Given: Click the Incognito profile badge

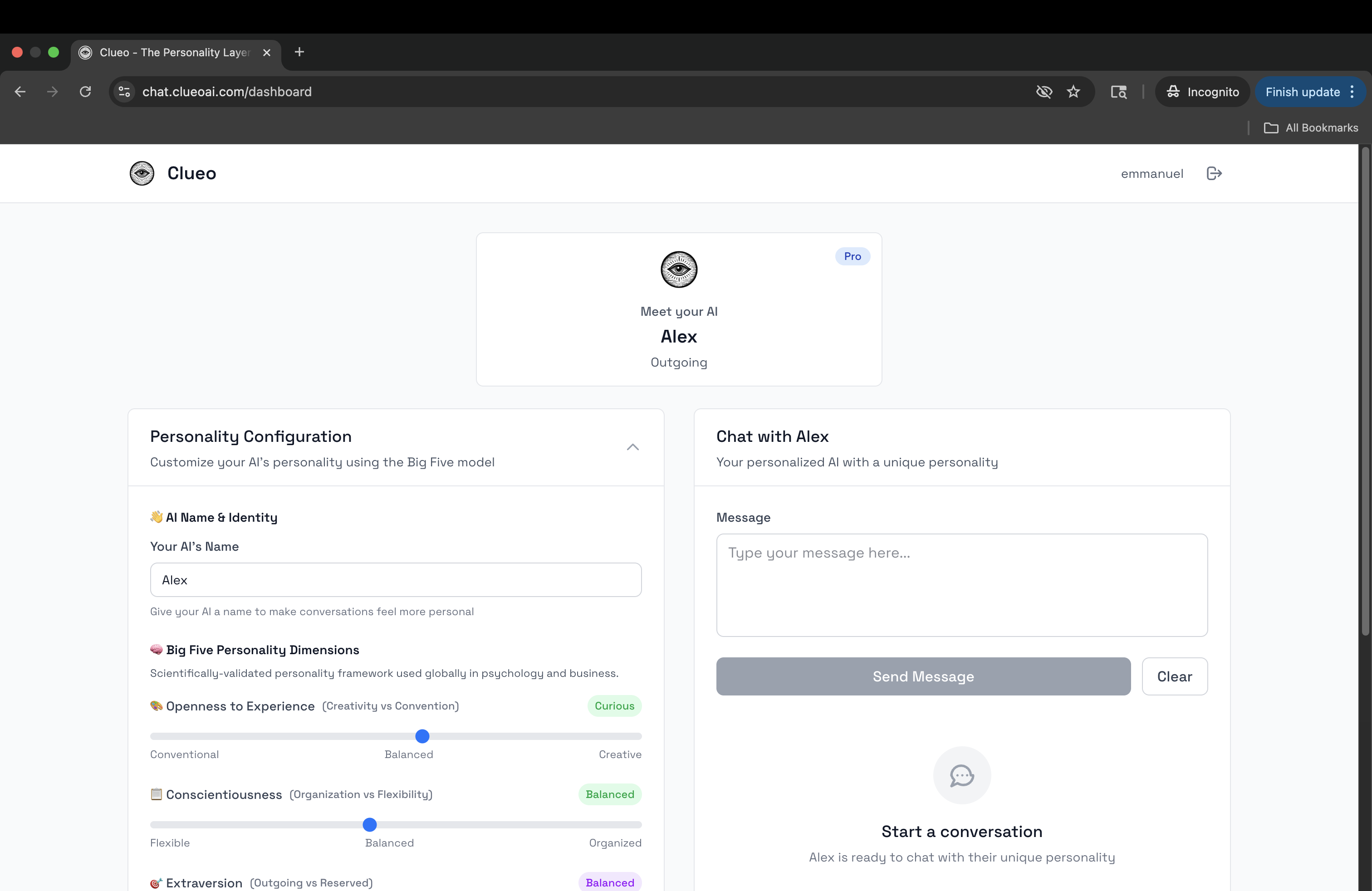Looking at the screenshot, I should pyautogui.click(x=1202, y=92).
